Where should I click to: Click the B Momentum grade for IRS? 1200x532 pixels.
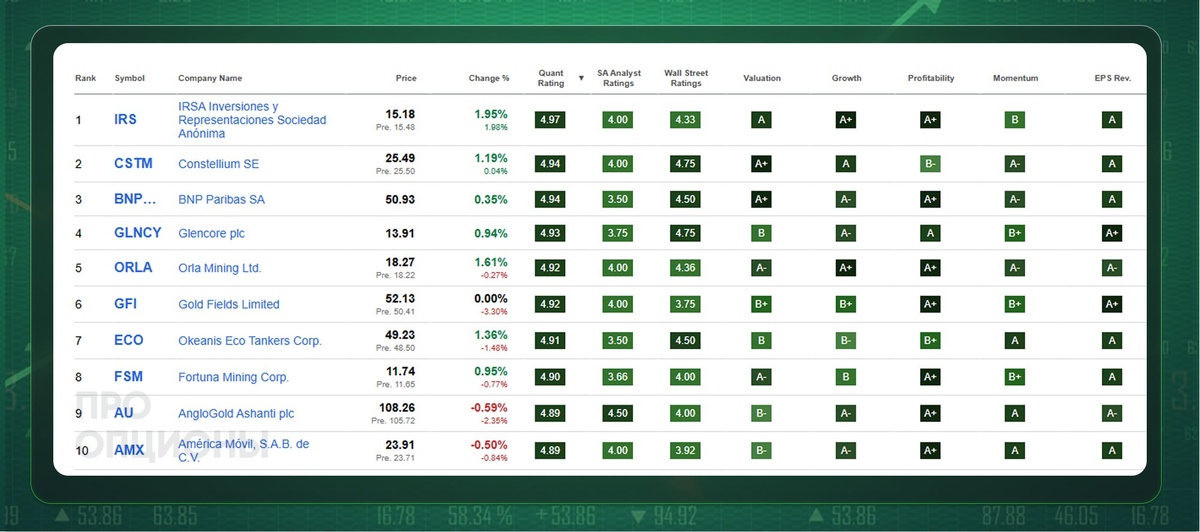1015,120
